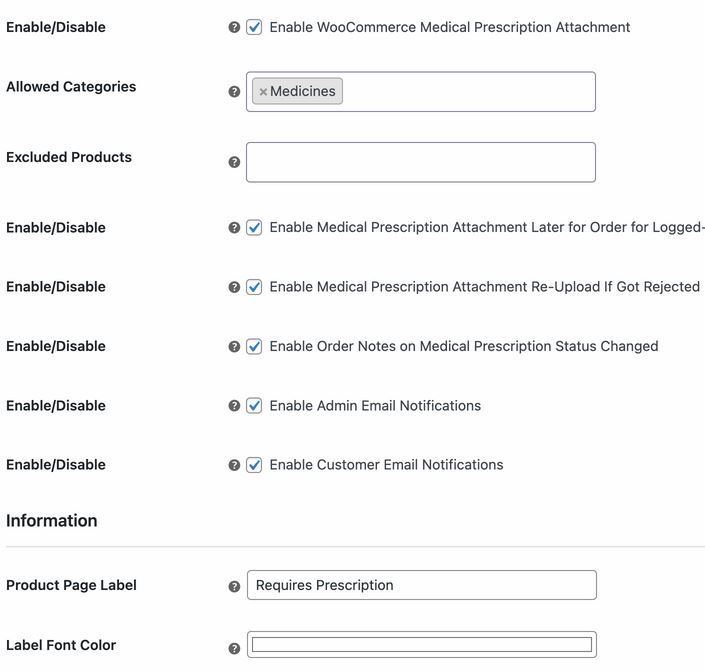The width and height of the screenshot is (705, 671).
Task: Click help icon beside Attachment Later for Order option
Action: click(x=234, y=228)
